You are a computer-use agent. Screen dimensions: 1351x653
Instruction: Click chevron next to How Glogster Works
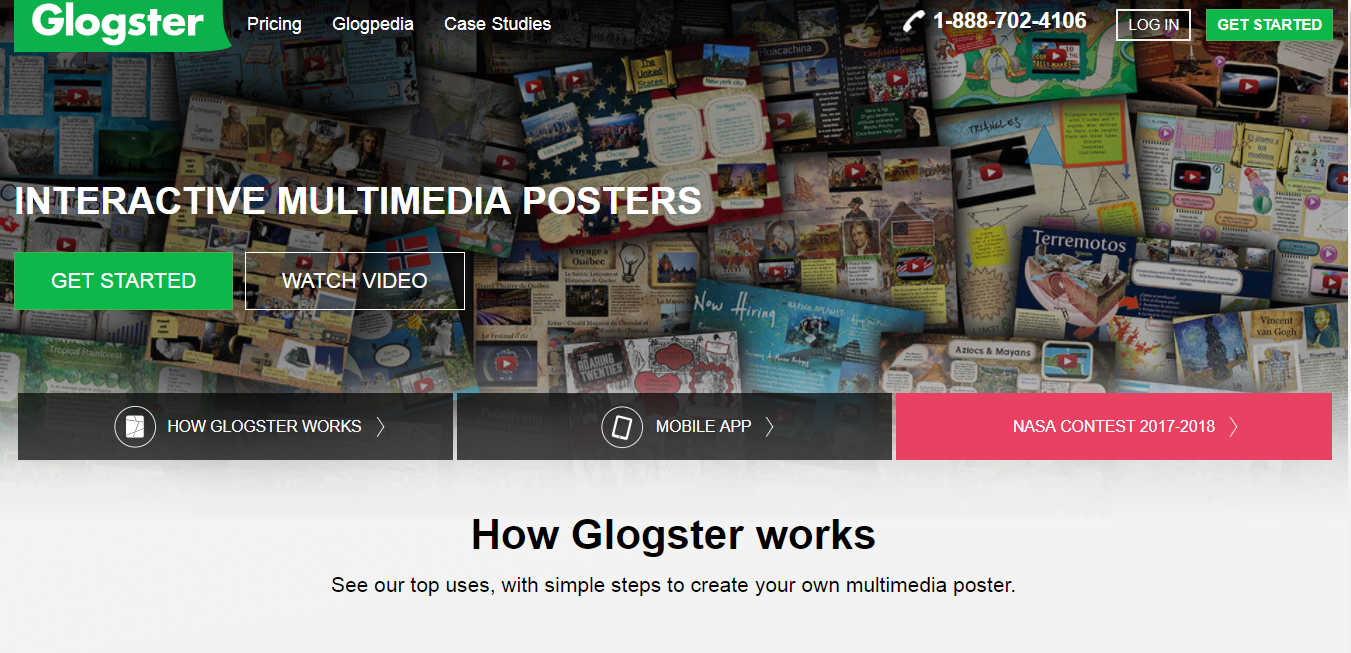[381, 427]
